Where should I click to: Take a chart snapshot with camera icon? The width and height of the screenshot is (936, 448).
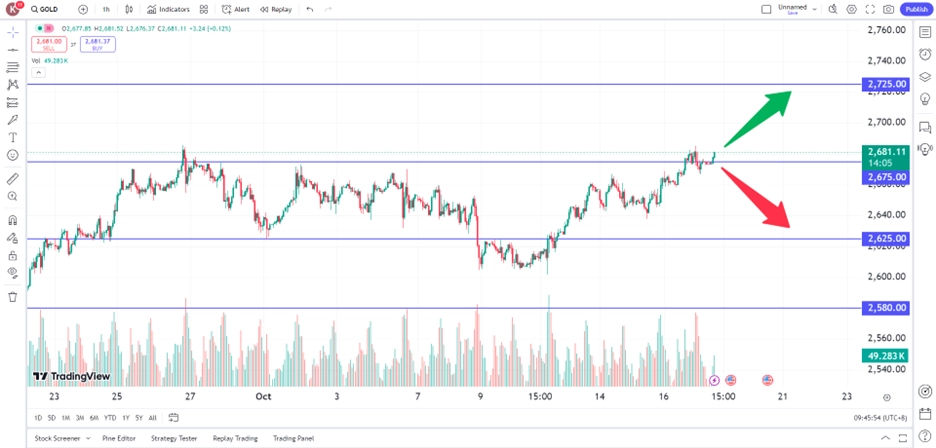(889, 10)
